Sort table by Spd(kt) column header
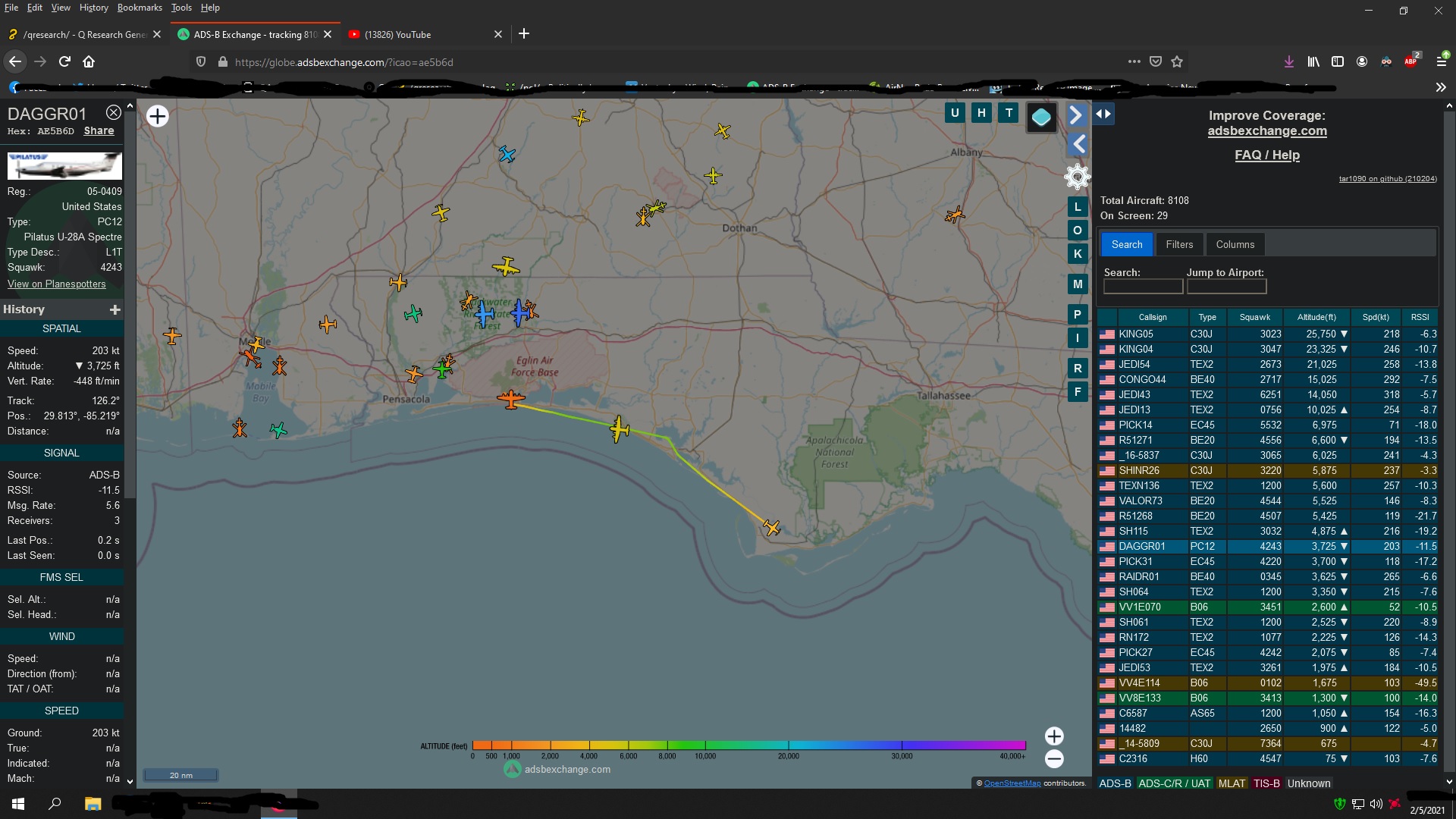The height and width of the screenshot is (819, 1456). (1376, 317)
